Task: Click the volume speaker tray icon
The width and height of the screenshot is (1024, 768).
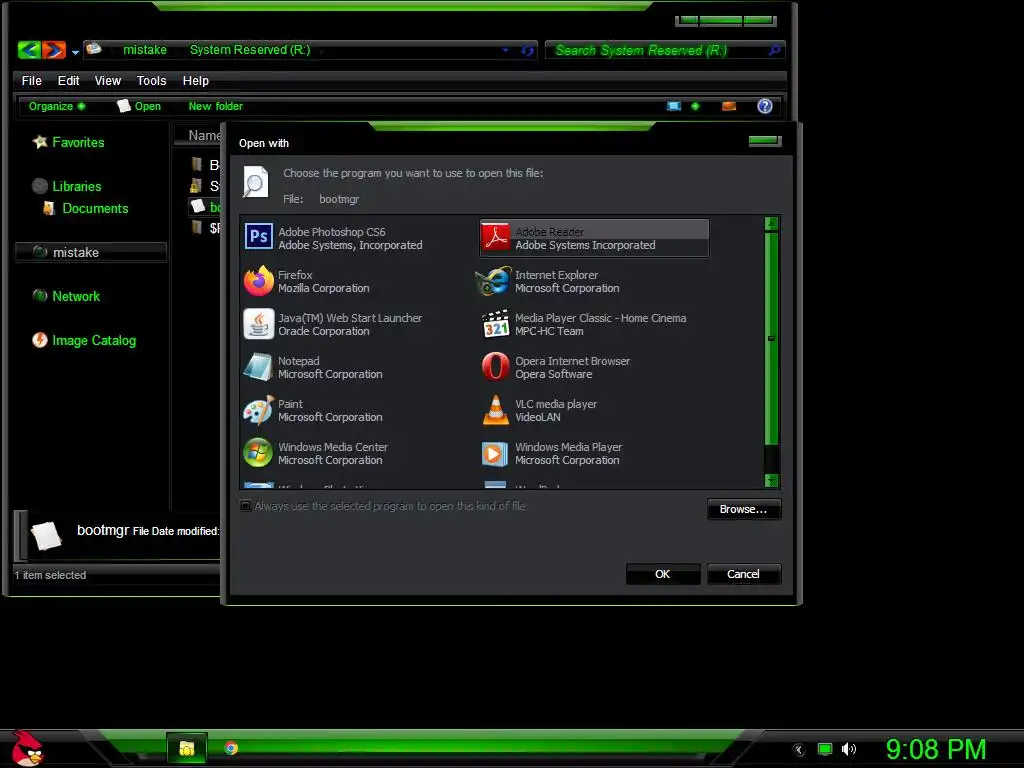Action: [848, 749]
